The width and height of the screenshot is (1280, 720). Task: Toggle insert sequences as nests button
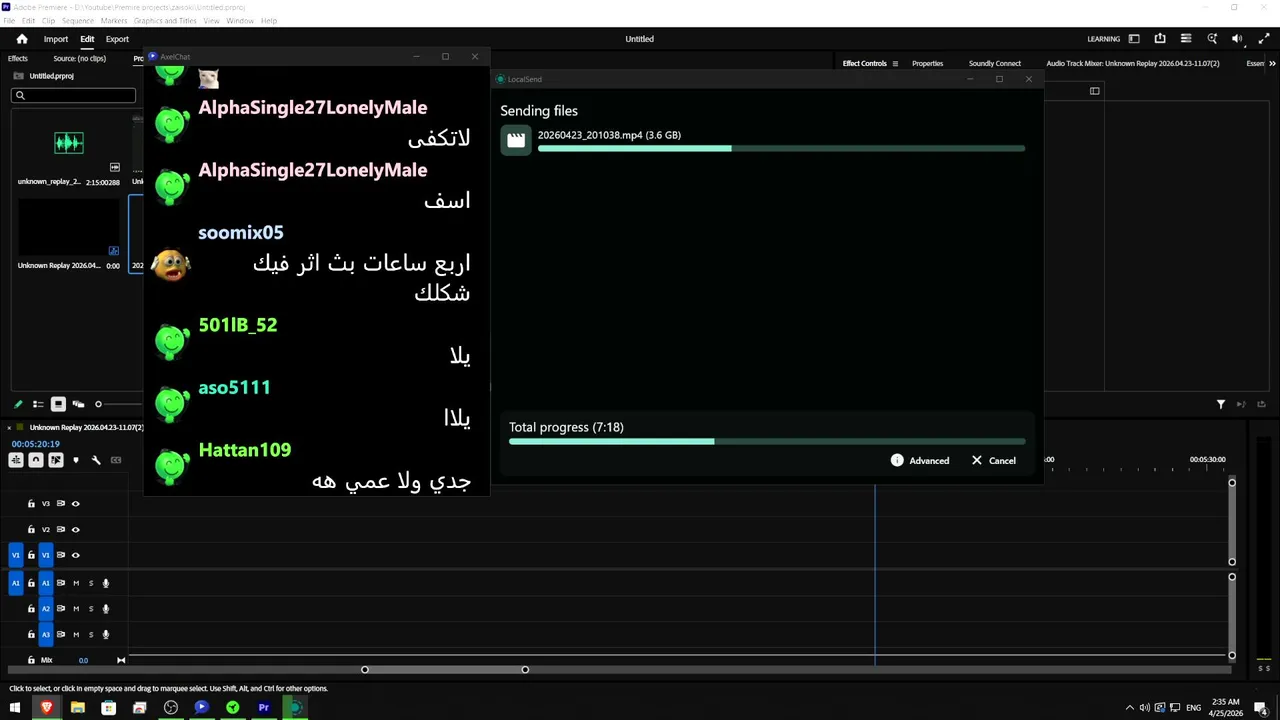[16, 460]
